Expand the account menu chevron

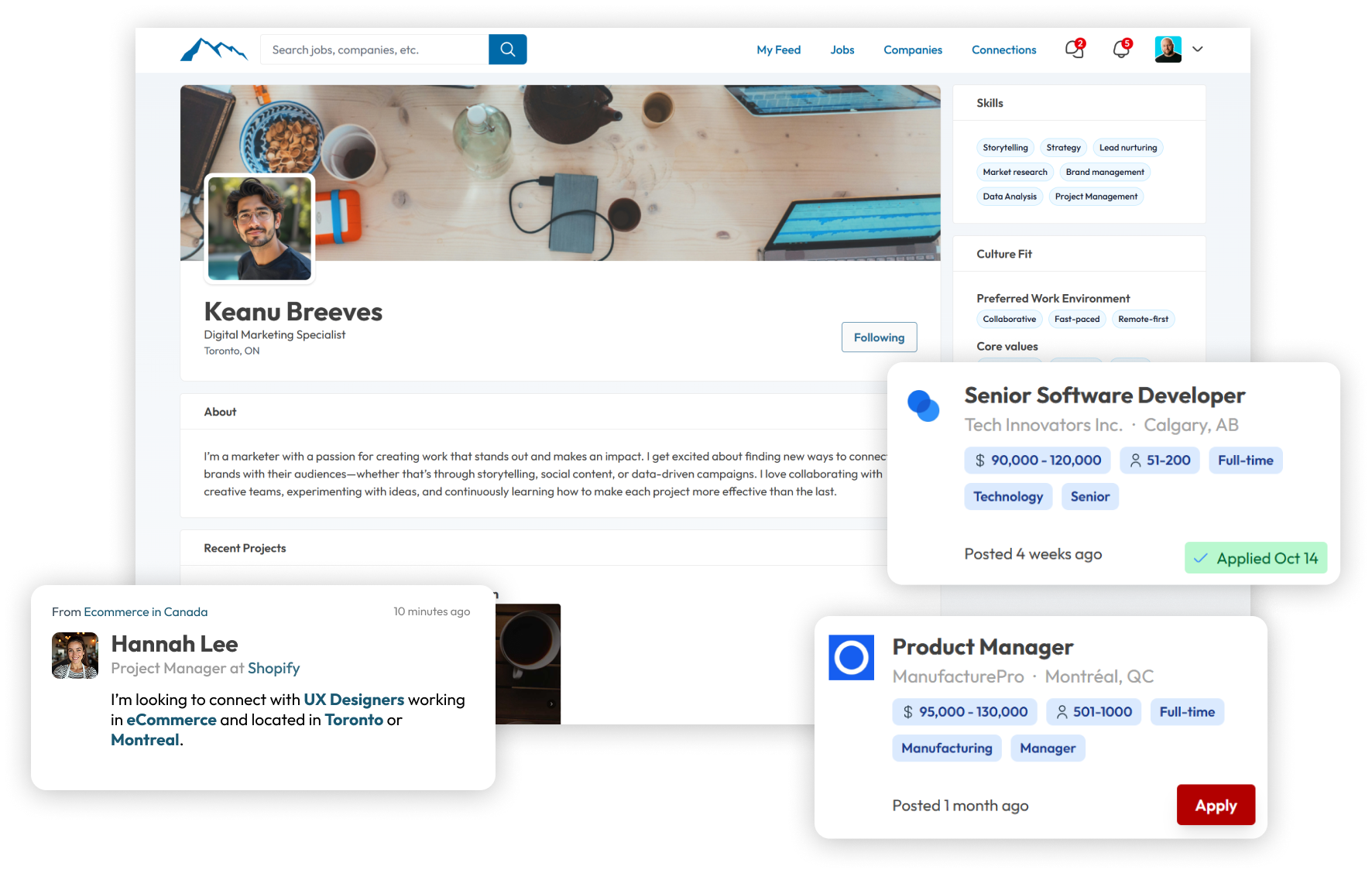click(1197, 50)
